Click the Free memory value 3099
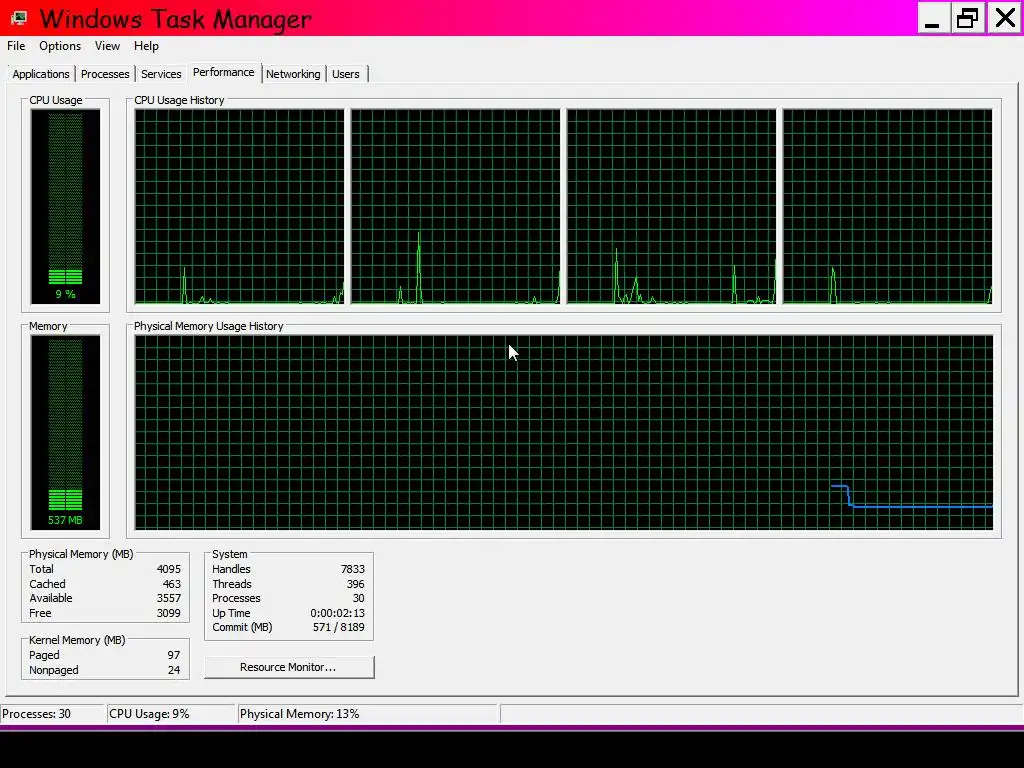The height and width of the screenshot is (768, 1024). [168, 613]
